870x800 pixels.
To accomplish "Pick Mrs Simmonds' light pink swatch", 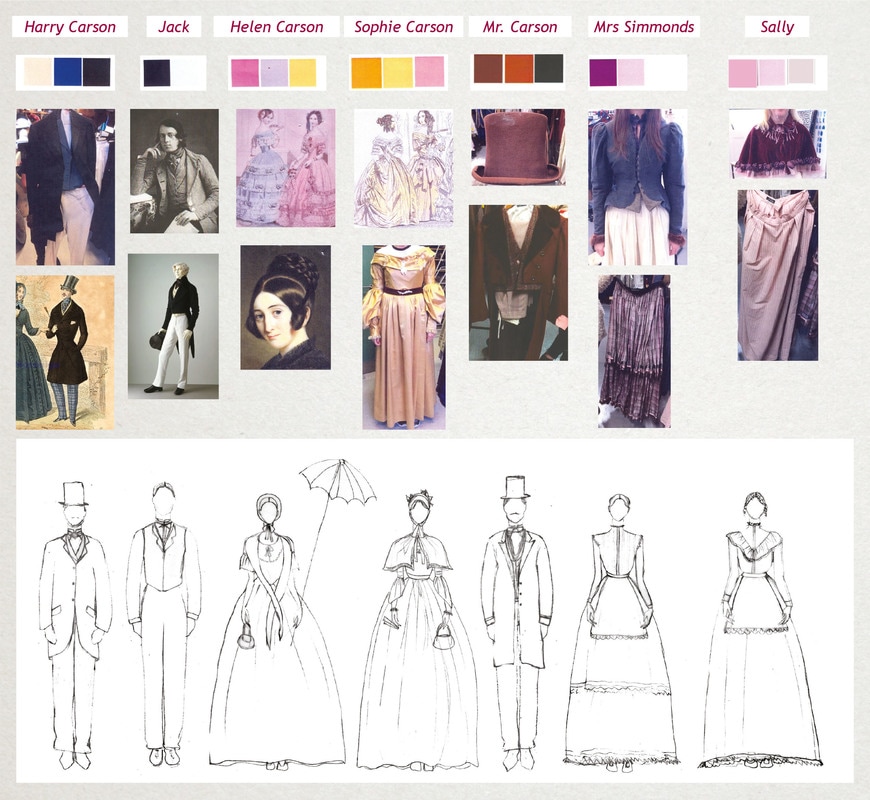I will 631,73.
